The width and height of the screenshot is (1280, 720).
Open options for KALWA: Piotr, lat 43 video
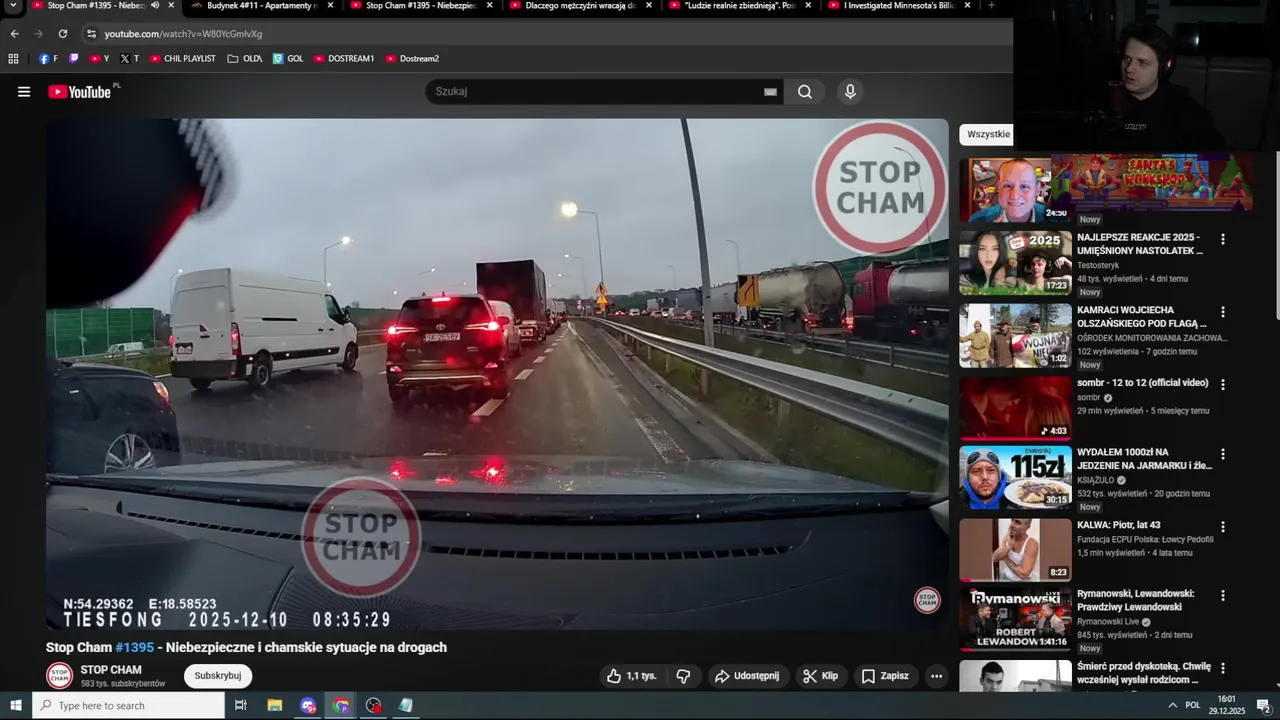[1222, 527]
